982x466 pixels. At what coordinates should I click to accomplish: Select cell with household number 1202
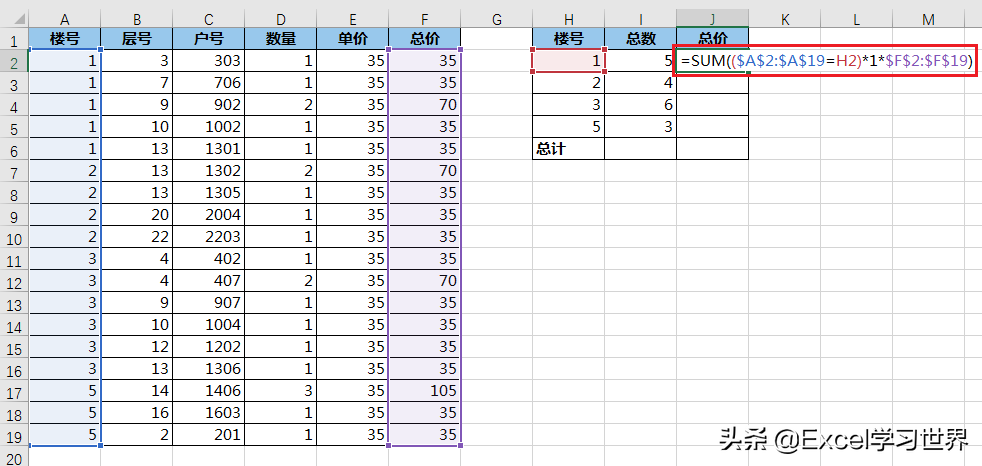point(209,346)
